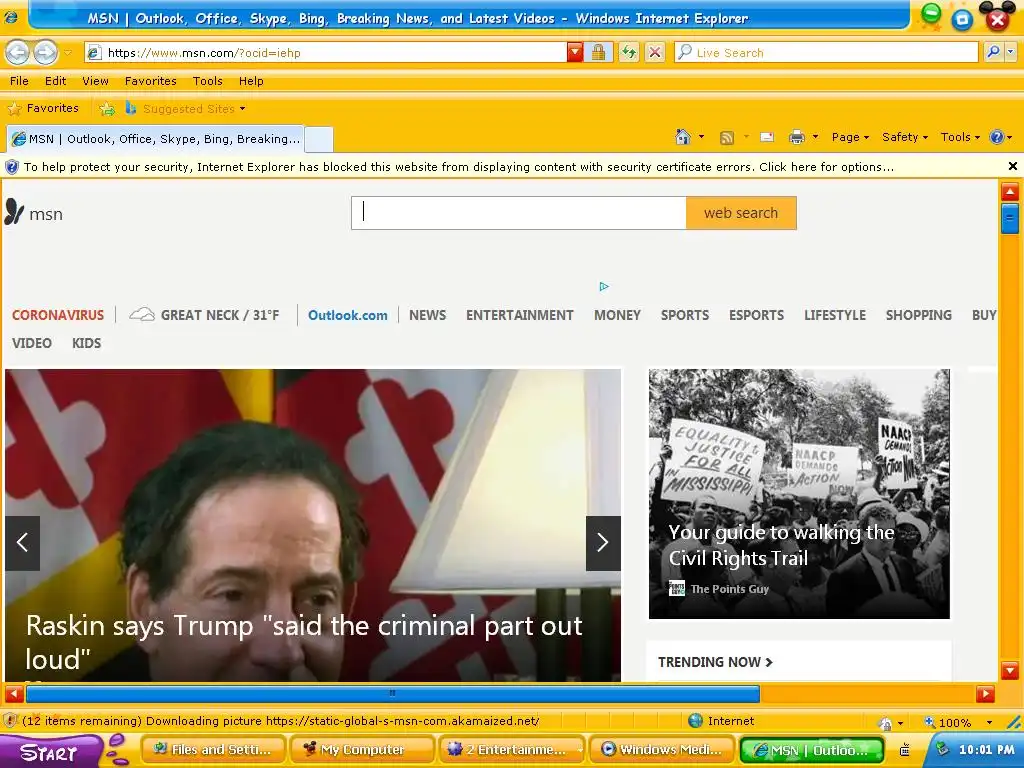
Task: Go to the ENTERTAINMENT section
Action: pos(520,315)
